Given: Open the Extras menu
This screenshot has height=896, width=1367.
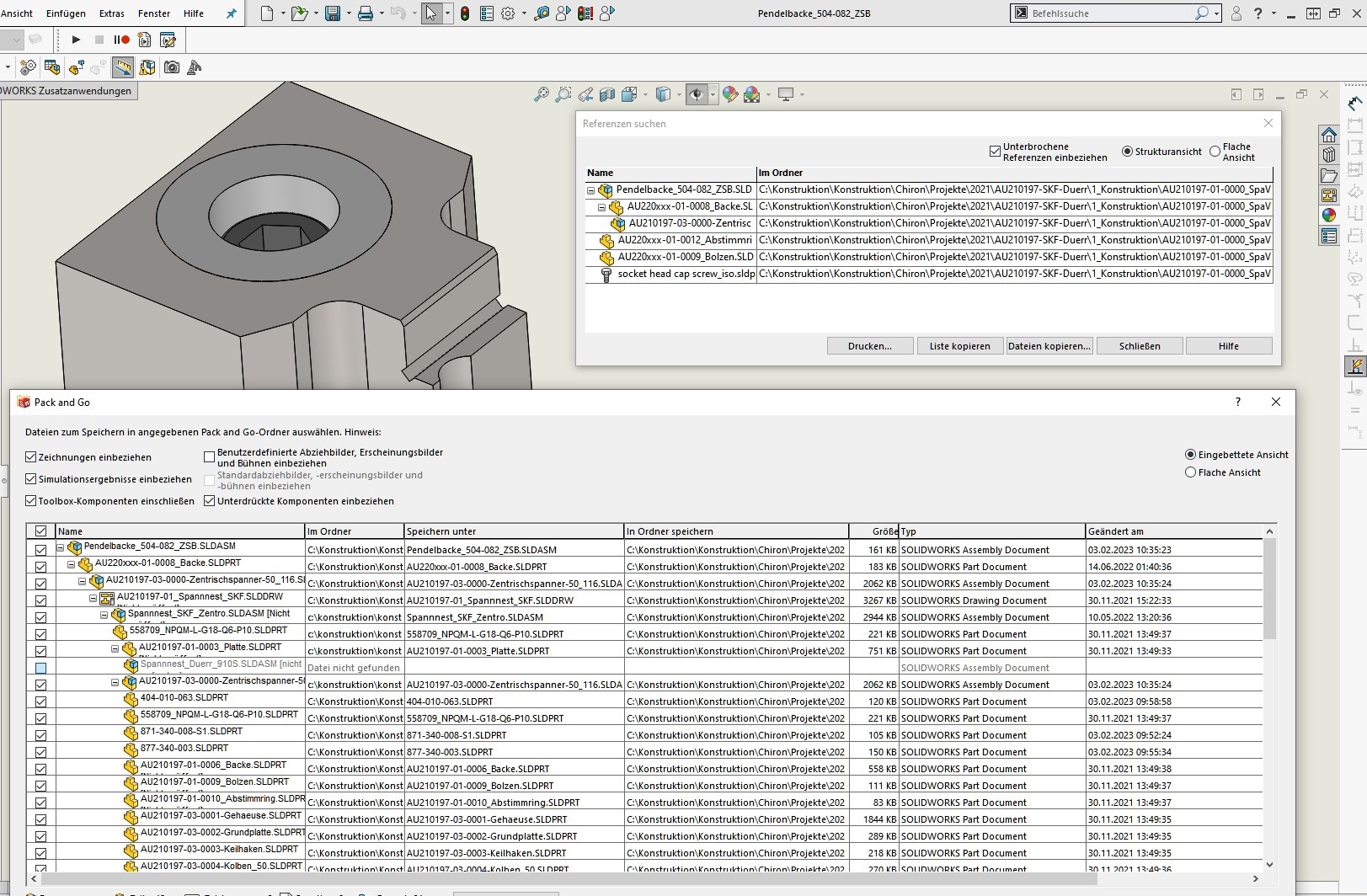Looking at the screenshot, I should click(112, 13).
